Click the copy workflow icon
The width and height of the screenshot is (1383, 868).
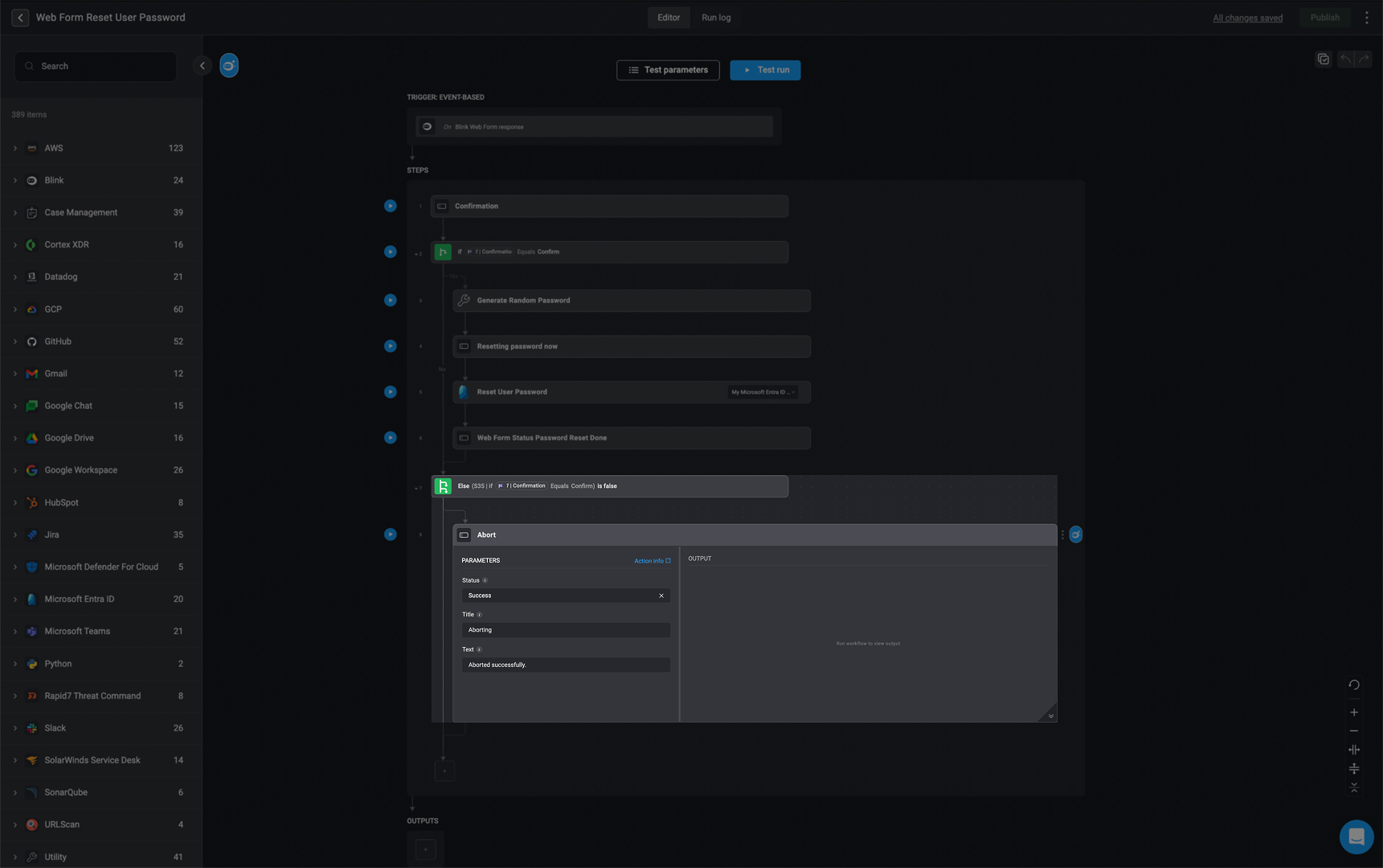coord(1324,59)
